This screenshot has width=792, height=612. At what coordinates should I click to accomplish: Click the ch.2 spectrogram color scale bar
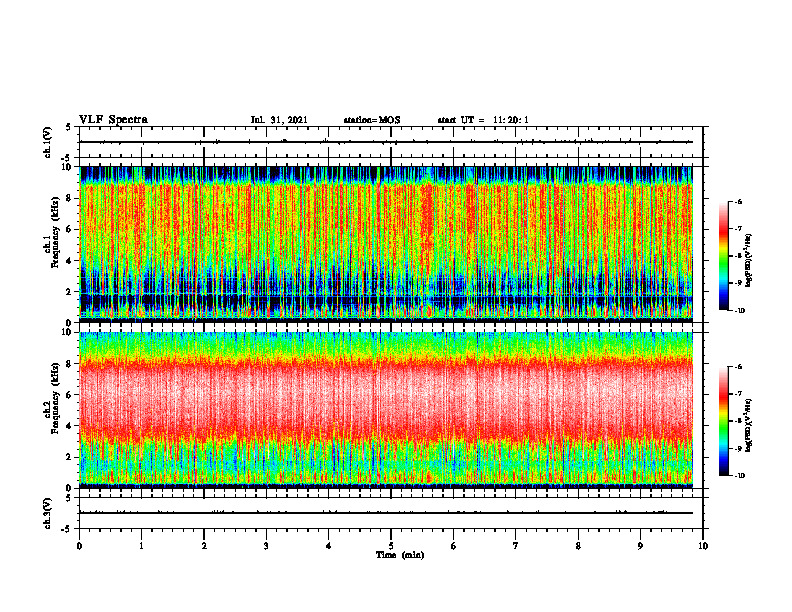pos(723,421)
